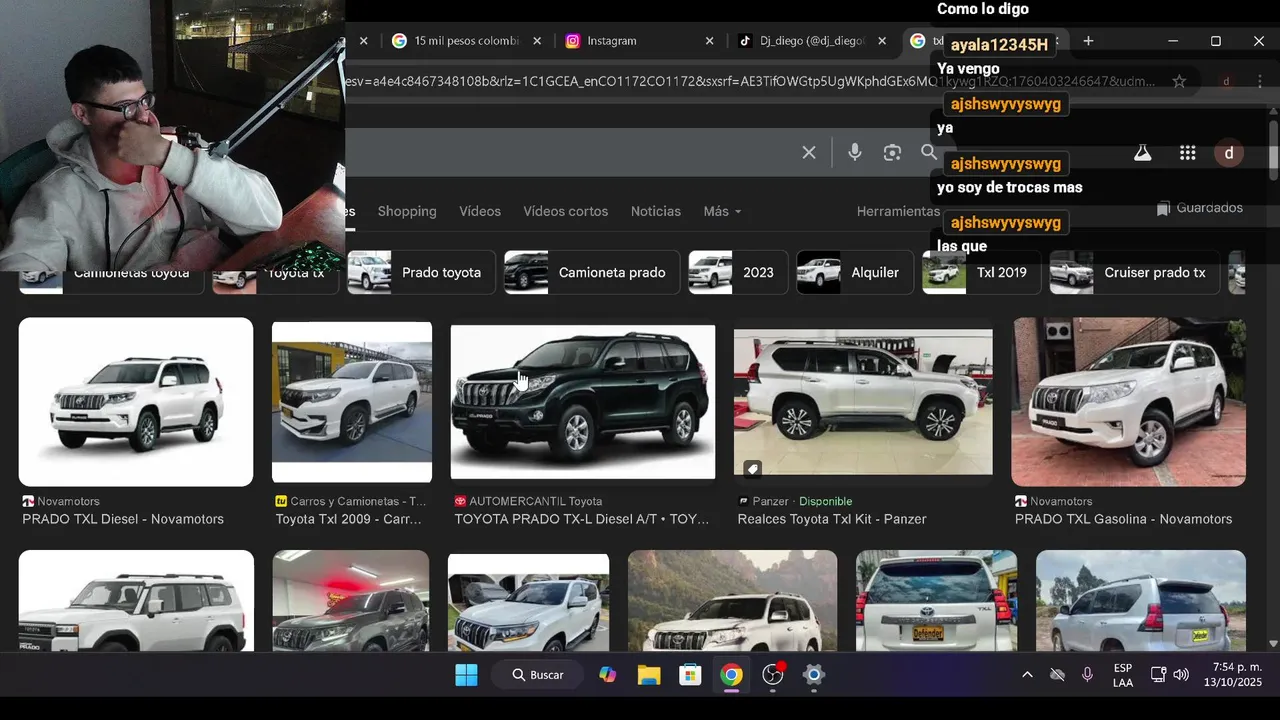Click 'Toyota Txl 2009 - Carr...' title
Viewport: 1280px width, 720px height.
point(349,519)
